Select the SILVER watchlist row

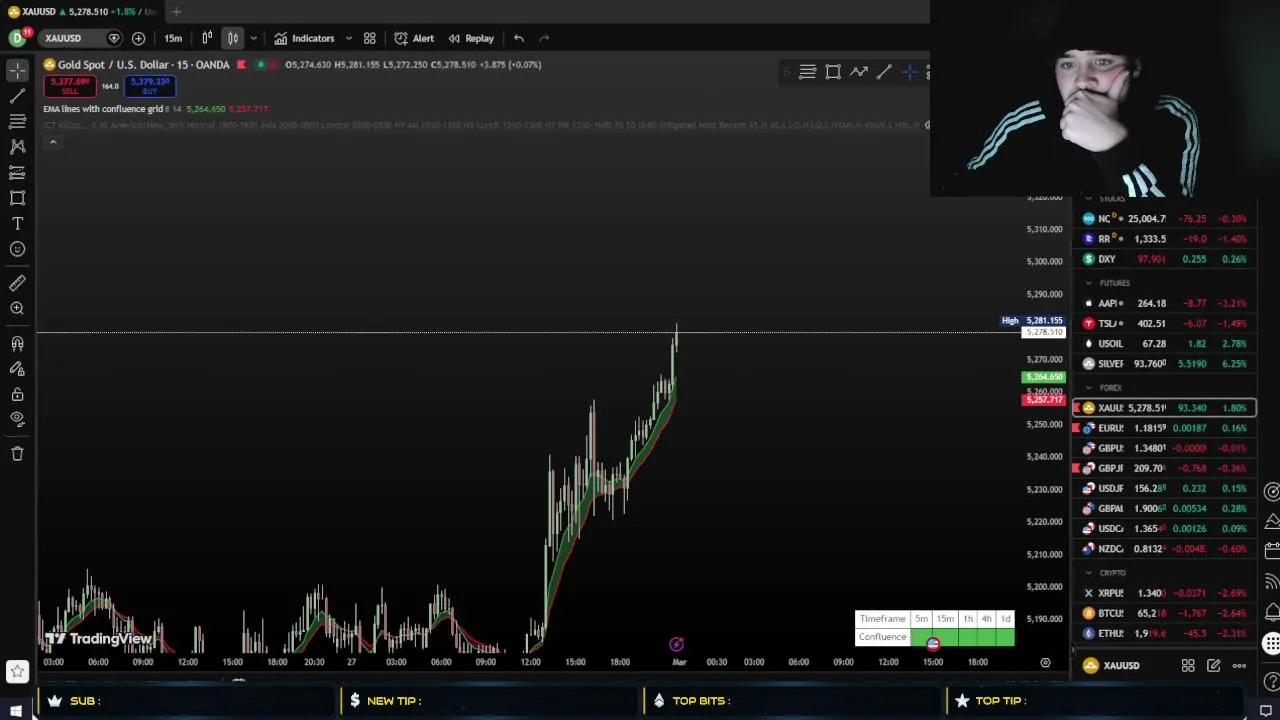click(x=1164, y=363)
